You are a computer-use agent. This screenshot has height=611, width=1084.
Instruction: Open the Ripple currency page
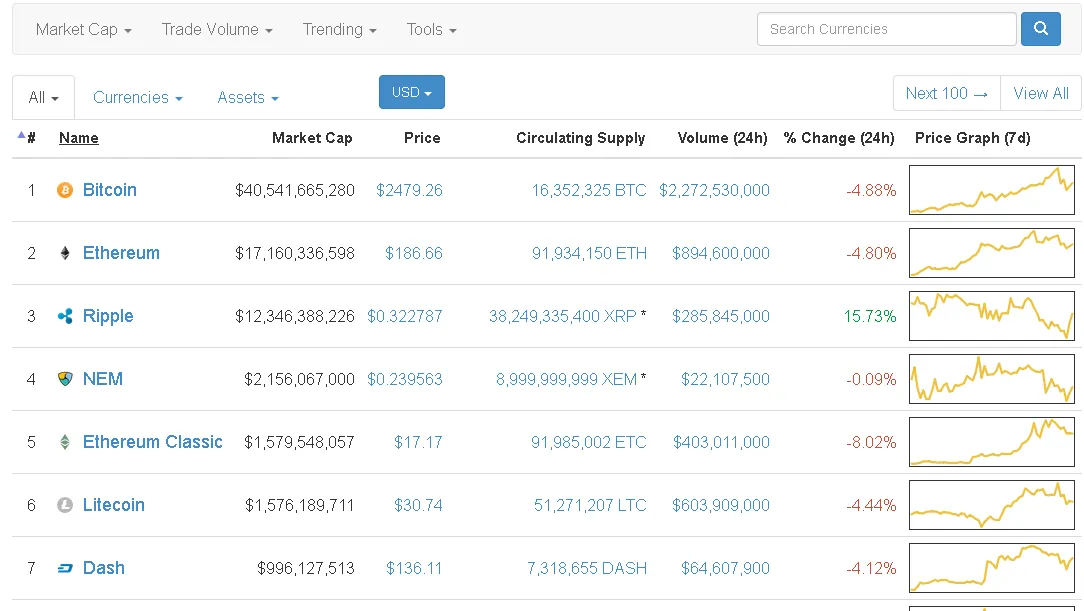[x=108, y=317]
